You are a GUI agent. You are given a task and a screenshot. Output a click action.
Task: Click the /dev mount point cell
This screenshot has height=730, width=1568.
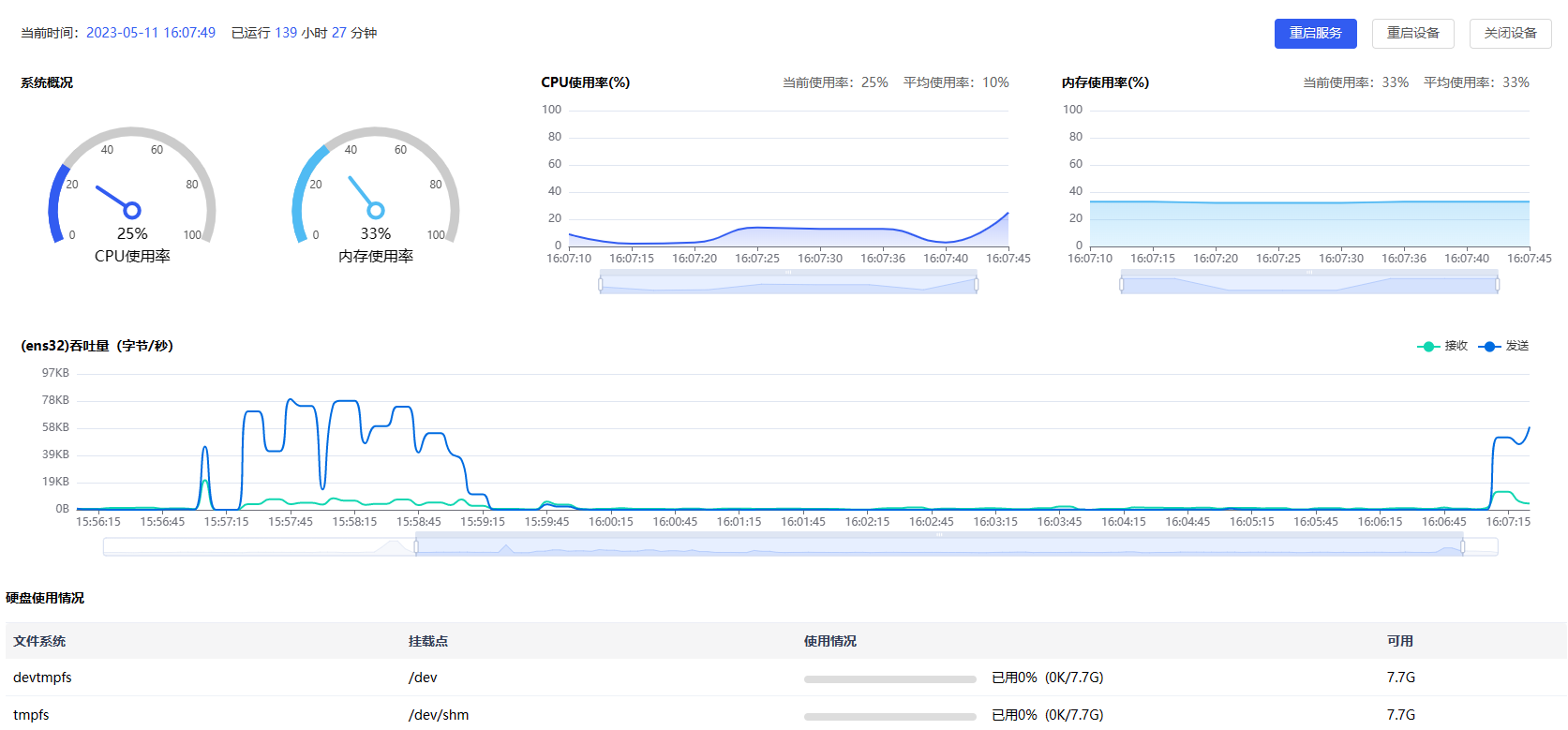pyautogui.click(x=423, y=678)
